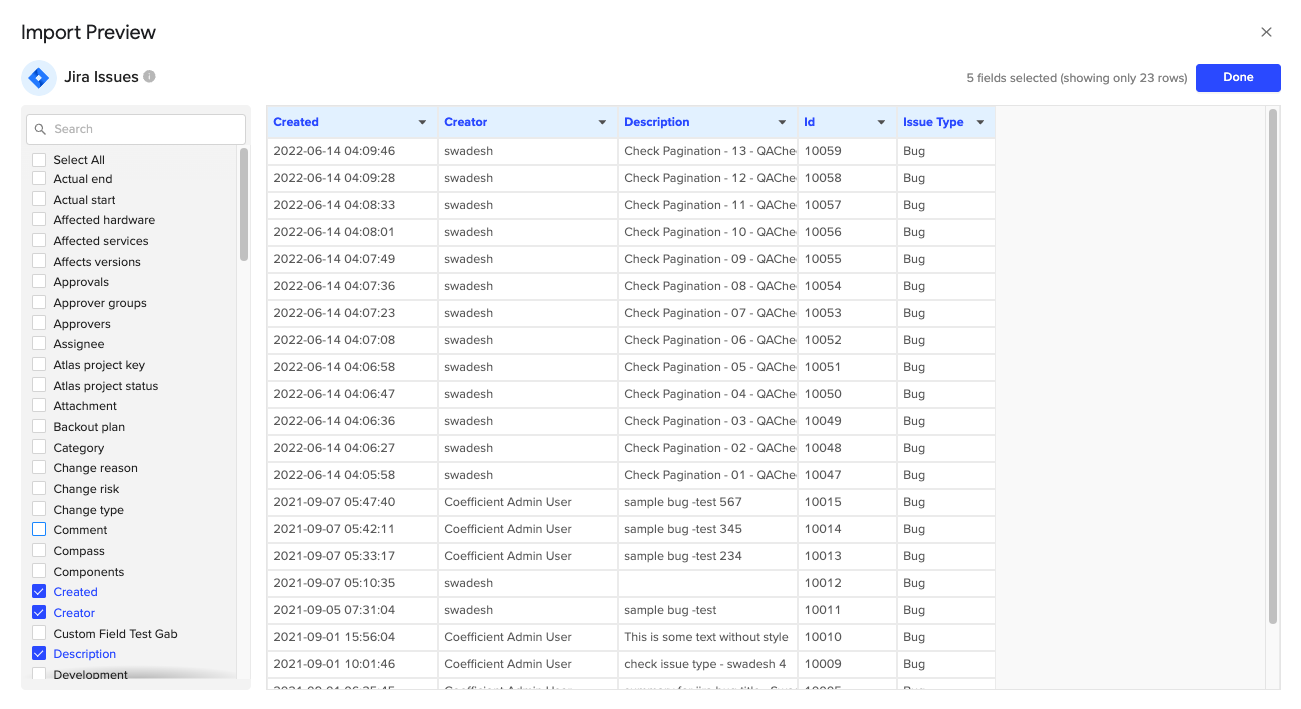Uncheck the Description field

tap(39, 653)
